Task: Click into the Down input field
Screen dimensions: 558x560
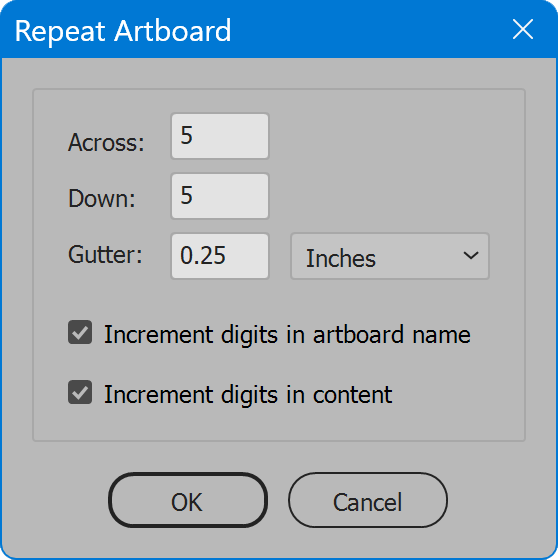Action: 220,196
